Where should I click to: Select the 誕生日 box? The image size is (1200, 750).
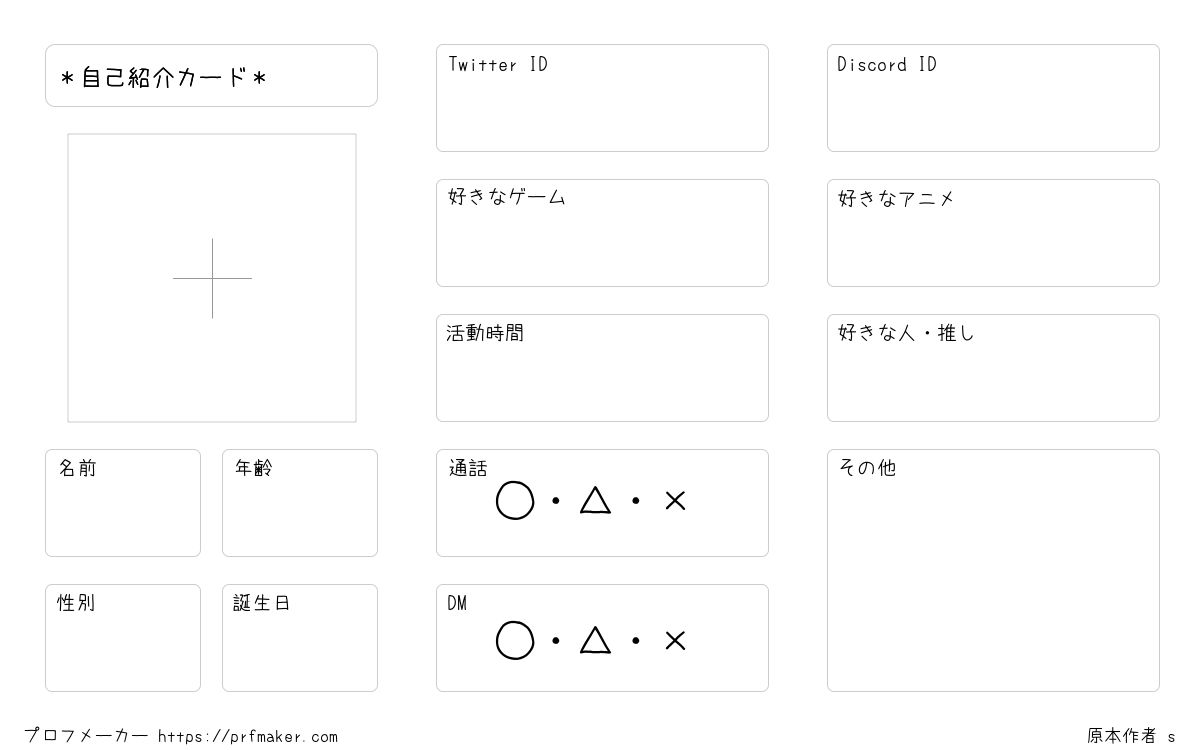[x=300, y=638]
